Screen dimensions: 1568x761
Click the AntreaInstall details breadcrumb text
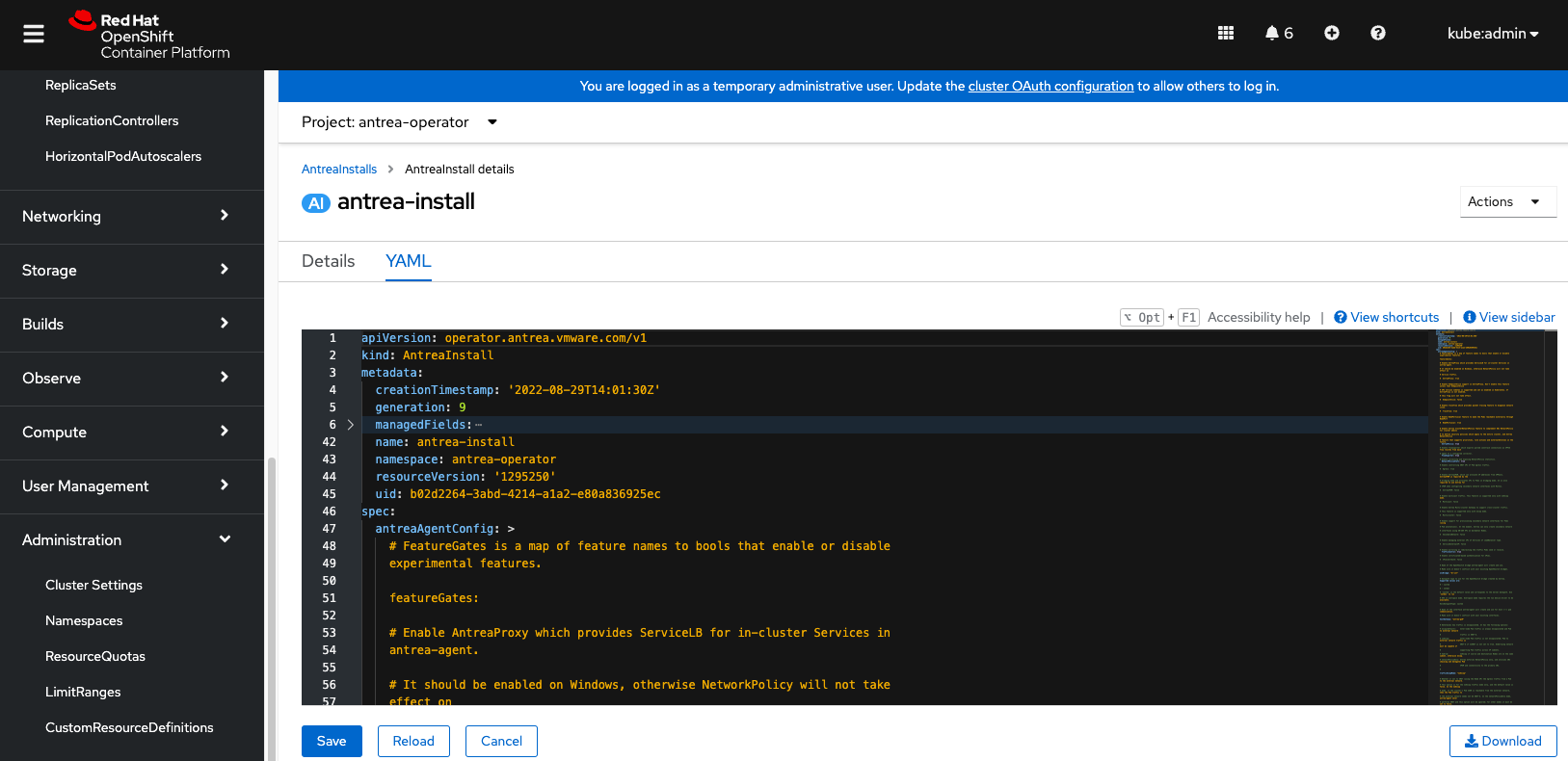tap(460, 169)
